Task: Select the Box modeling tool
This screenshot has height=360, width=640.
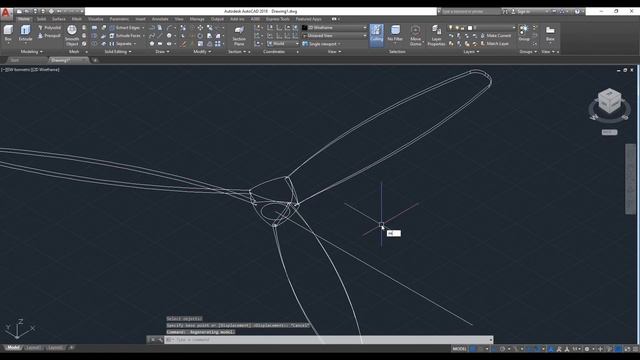Action: pyautogui.click(x=8, y=34)
